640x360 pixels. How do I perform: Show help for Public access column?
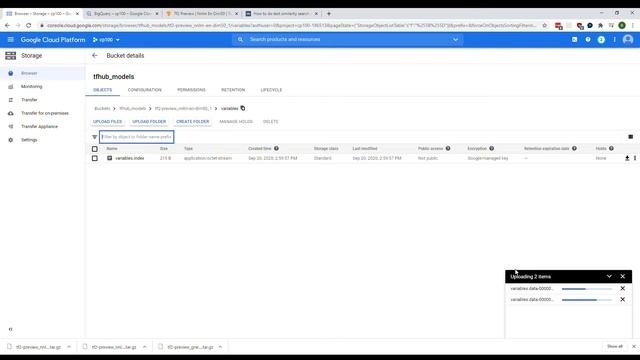[448, 148]
